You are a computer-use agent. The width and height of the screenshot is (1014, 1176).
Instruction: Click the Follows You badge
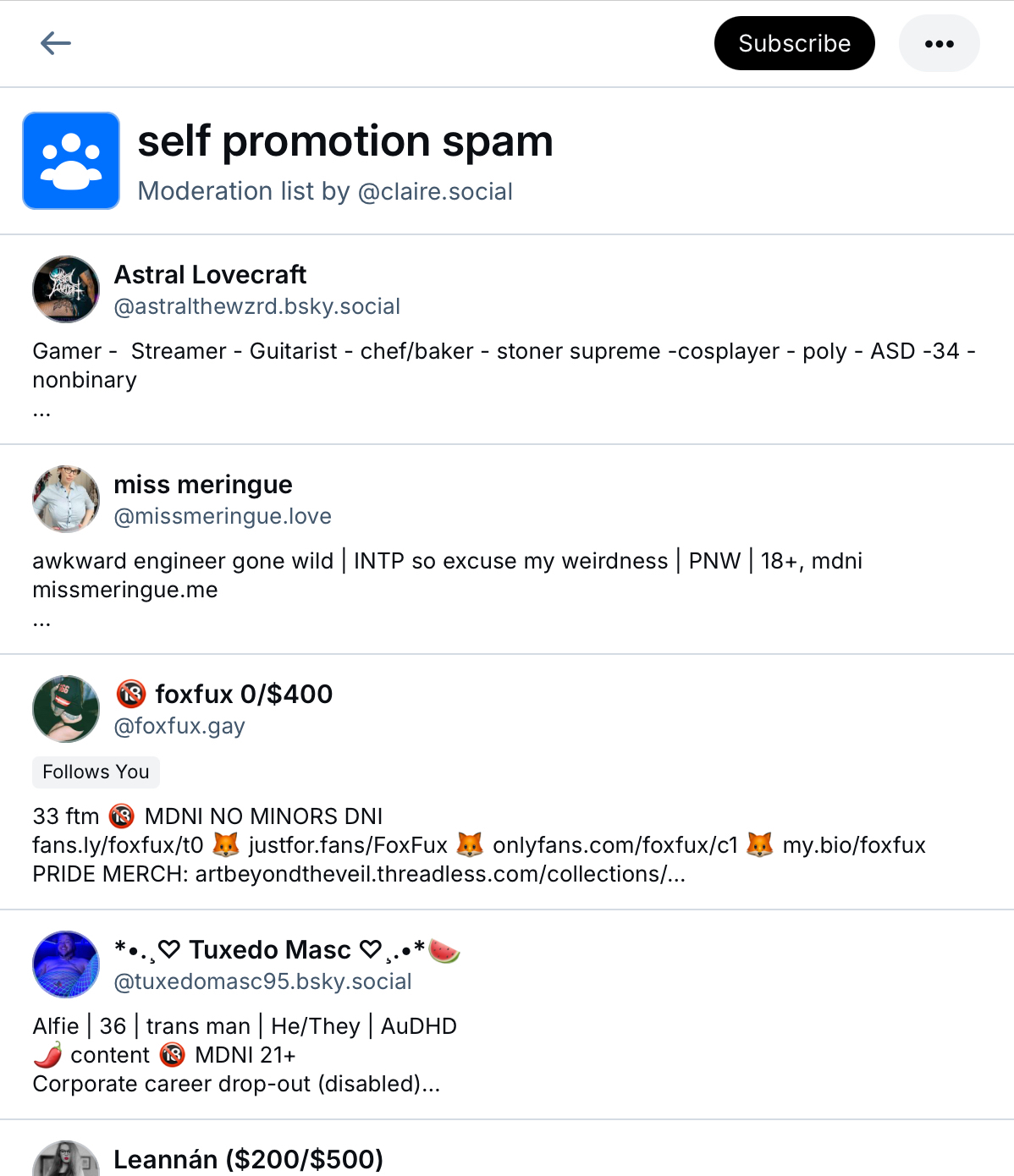pyautogui.click(x=96, y=772)
